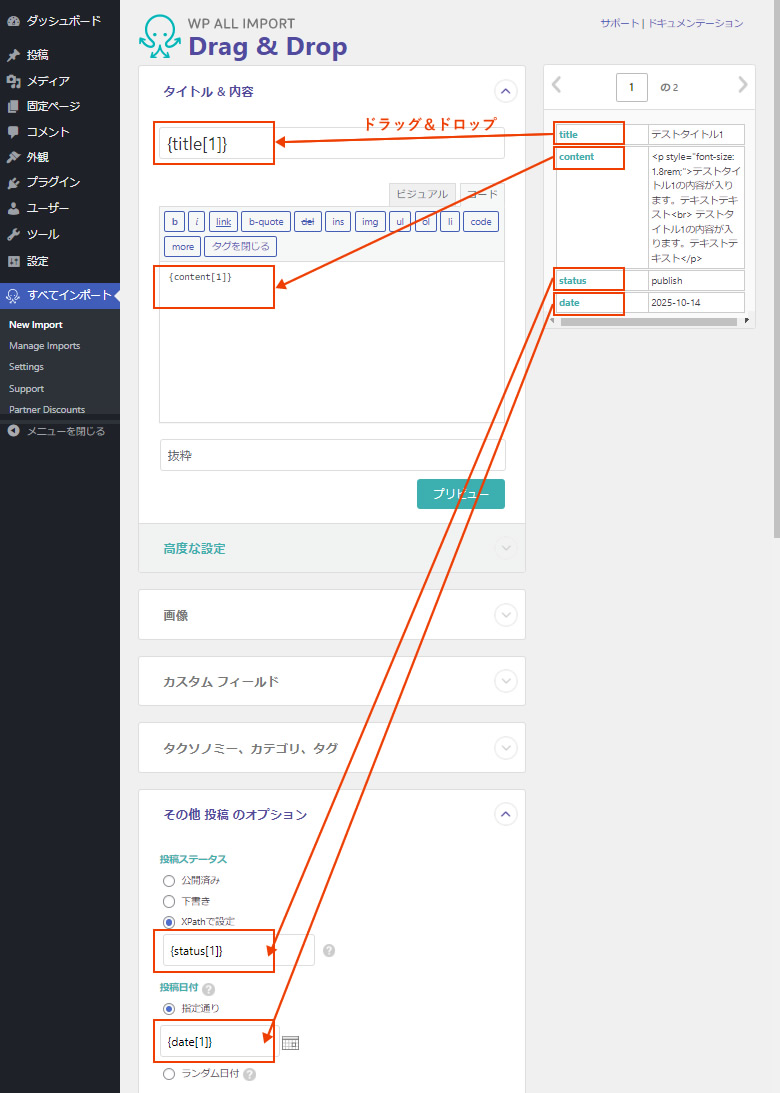Click help icon beside status XPath field
780x1093 pixels.
(x=329, y=950)
